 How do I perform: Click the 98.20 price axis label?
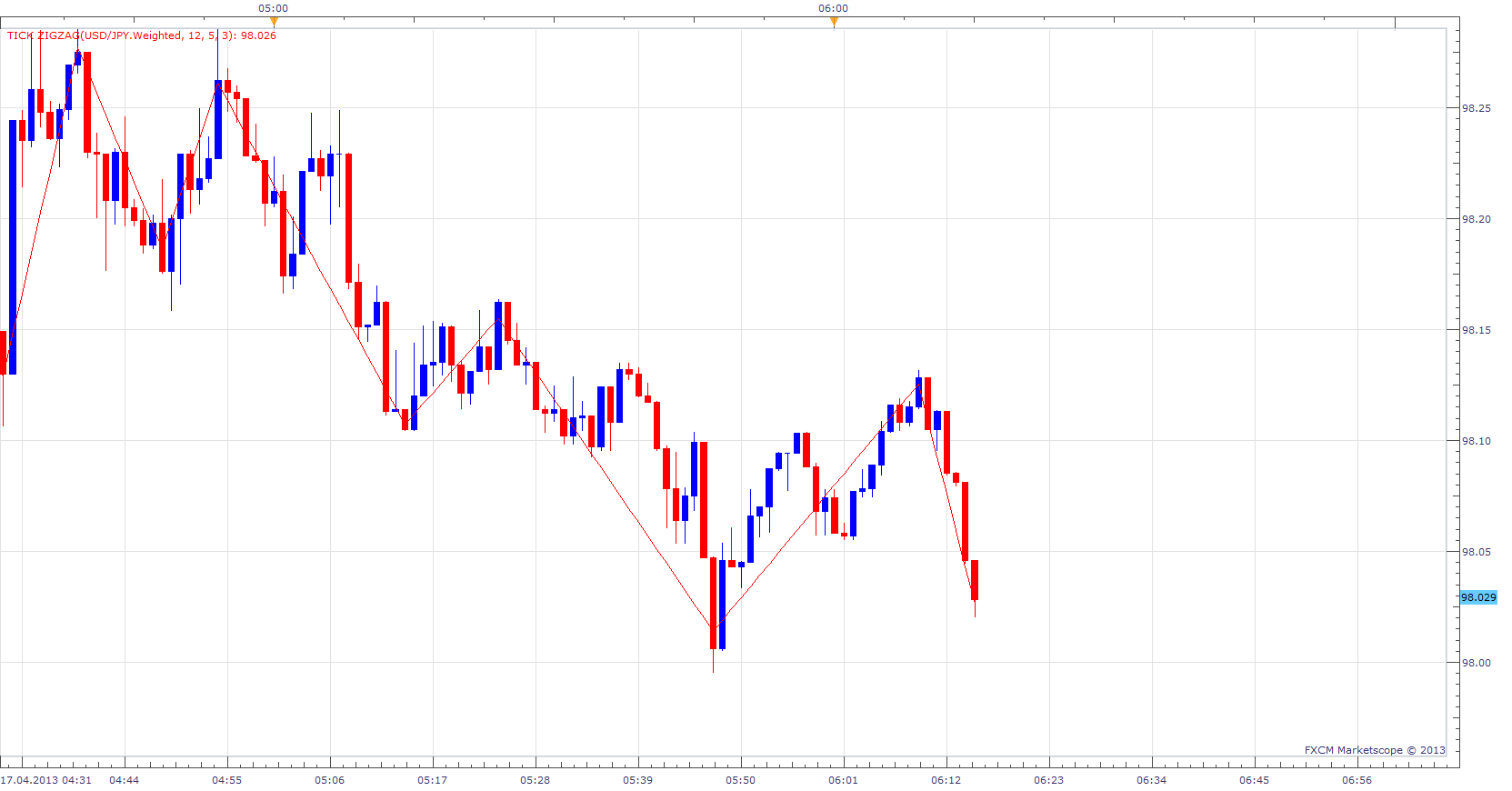coord(1476,219)
